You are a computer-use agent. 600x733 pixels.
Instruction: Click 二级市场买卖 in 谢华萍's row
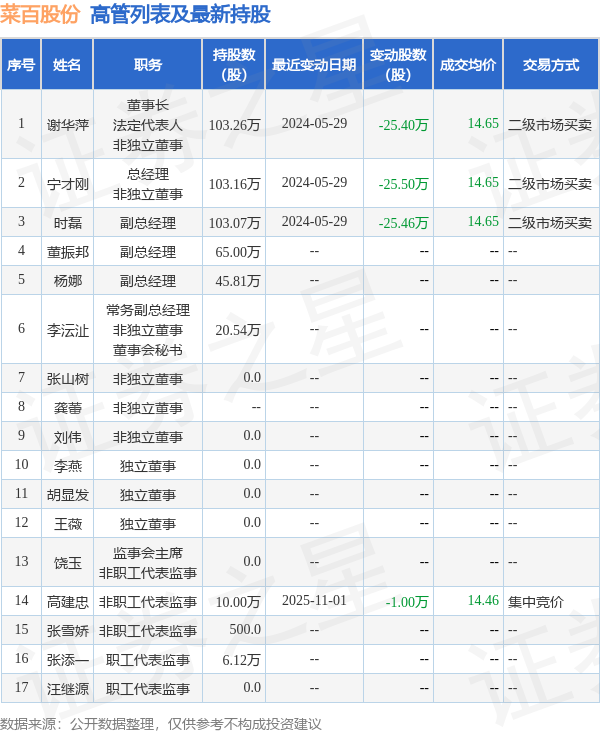click(x=550, y=125)
